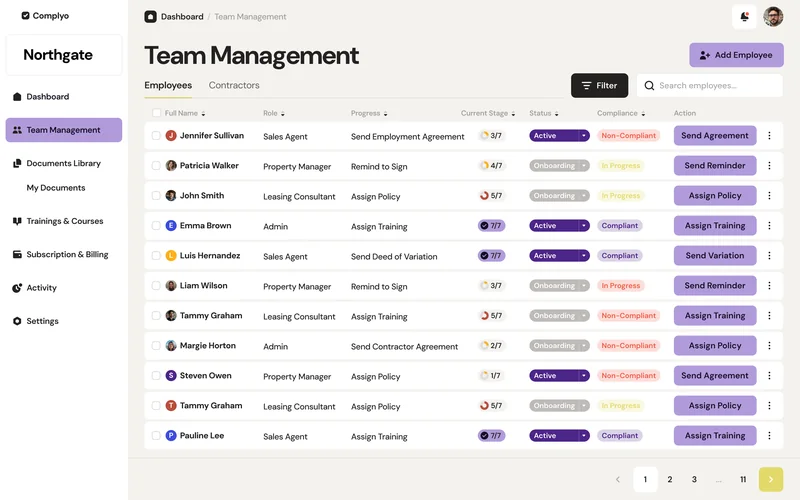Check the box for Pauline Lee
Image resolution: width=800 pixels, height=500 pixels.
click(156, 436)
